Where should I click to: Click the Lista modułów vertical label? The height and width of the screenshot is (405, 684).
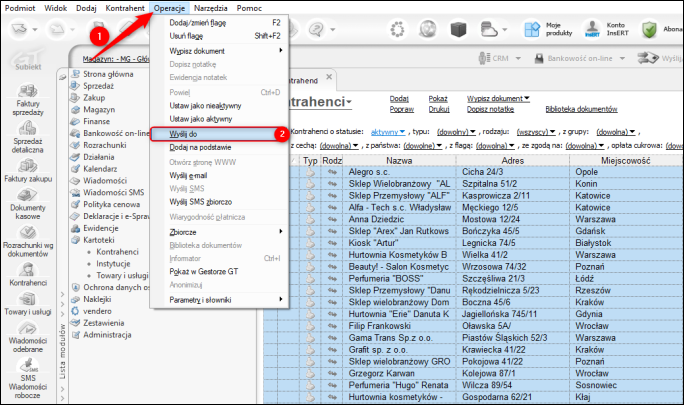[x=62, y=351]
